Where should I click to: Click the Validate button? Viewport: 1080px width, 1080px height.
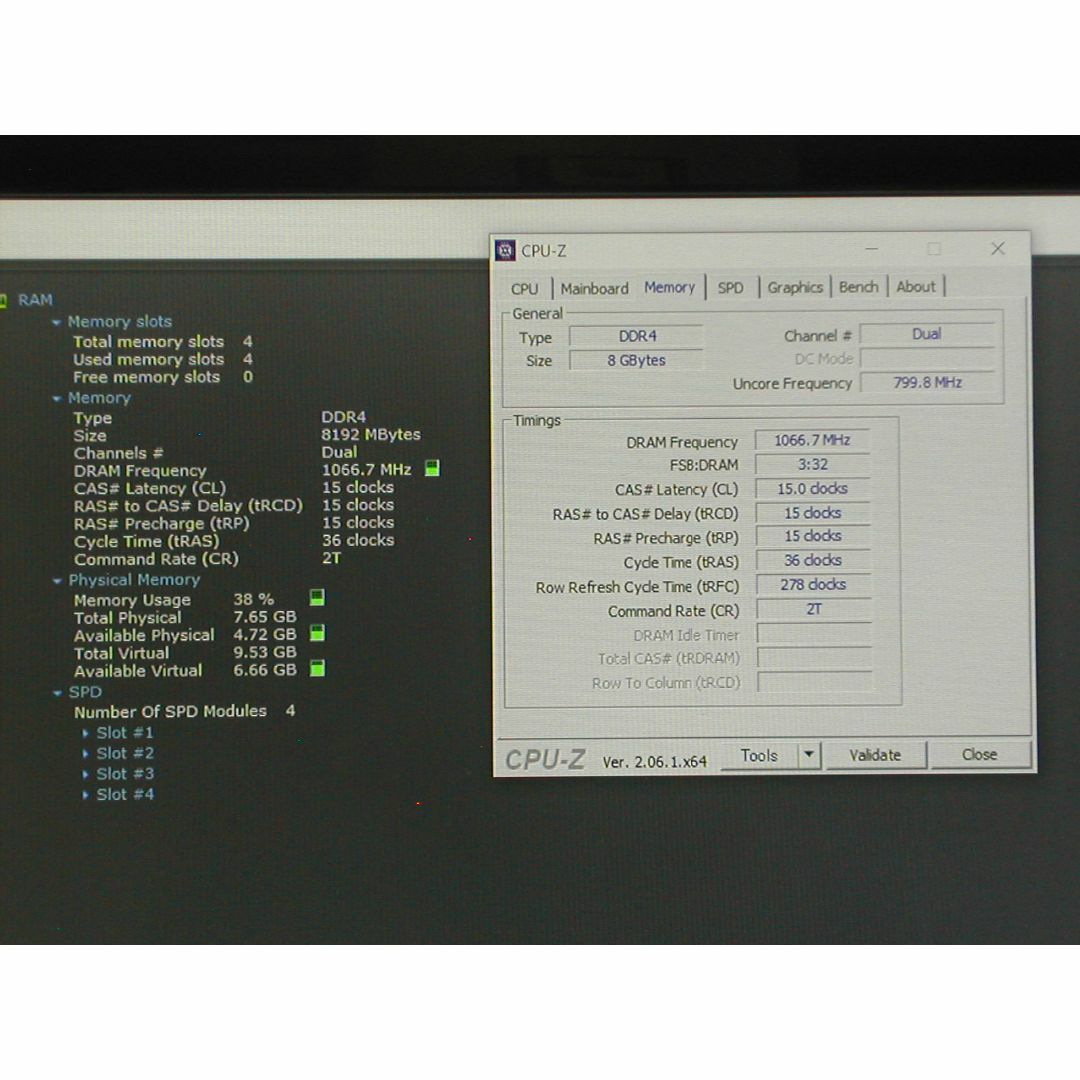pyautogui.click(x=875, y=755)
